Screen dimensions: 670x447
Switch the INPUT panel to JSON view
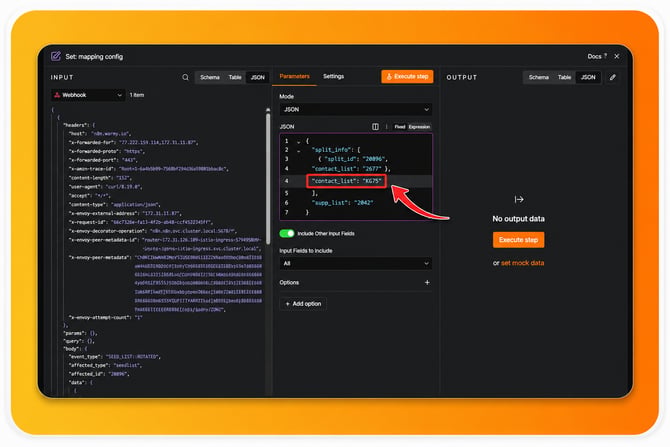pos(258,77)
